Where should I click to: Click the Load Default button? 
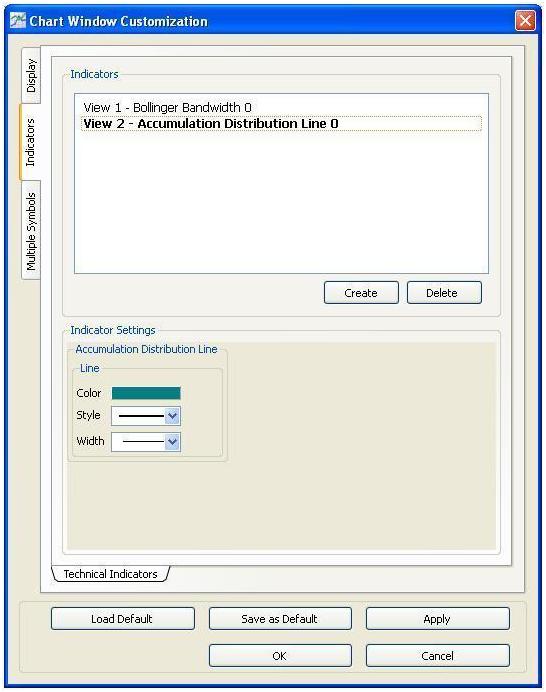123,619
